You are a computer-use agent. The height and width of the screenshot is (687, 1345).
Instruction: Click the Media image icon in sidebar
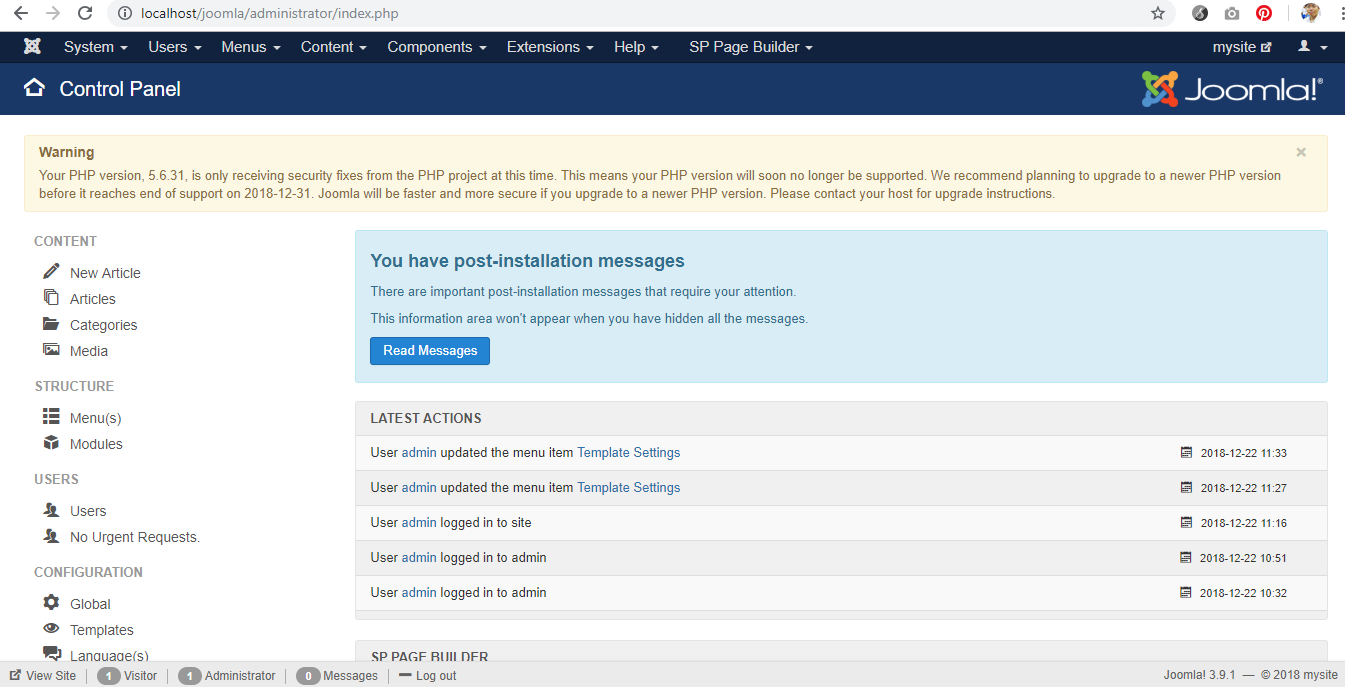[51, 350]
